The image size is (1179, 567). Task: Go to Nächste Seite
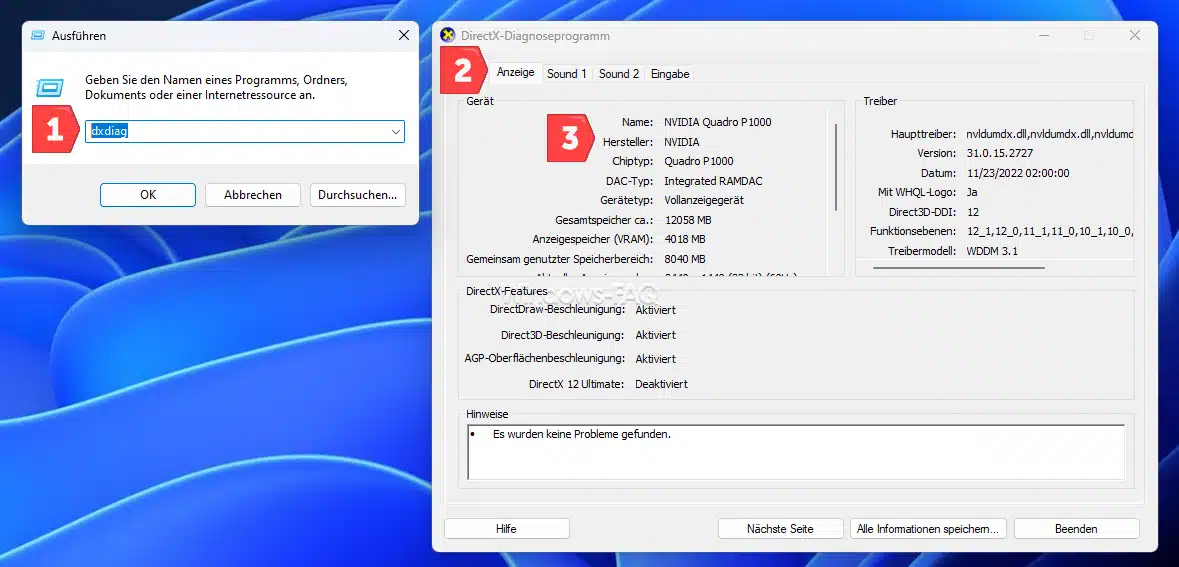coord(780,529)
